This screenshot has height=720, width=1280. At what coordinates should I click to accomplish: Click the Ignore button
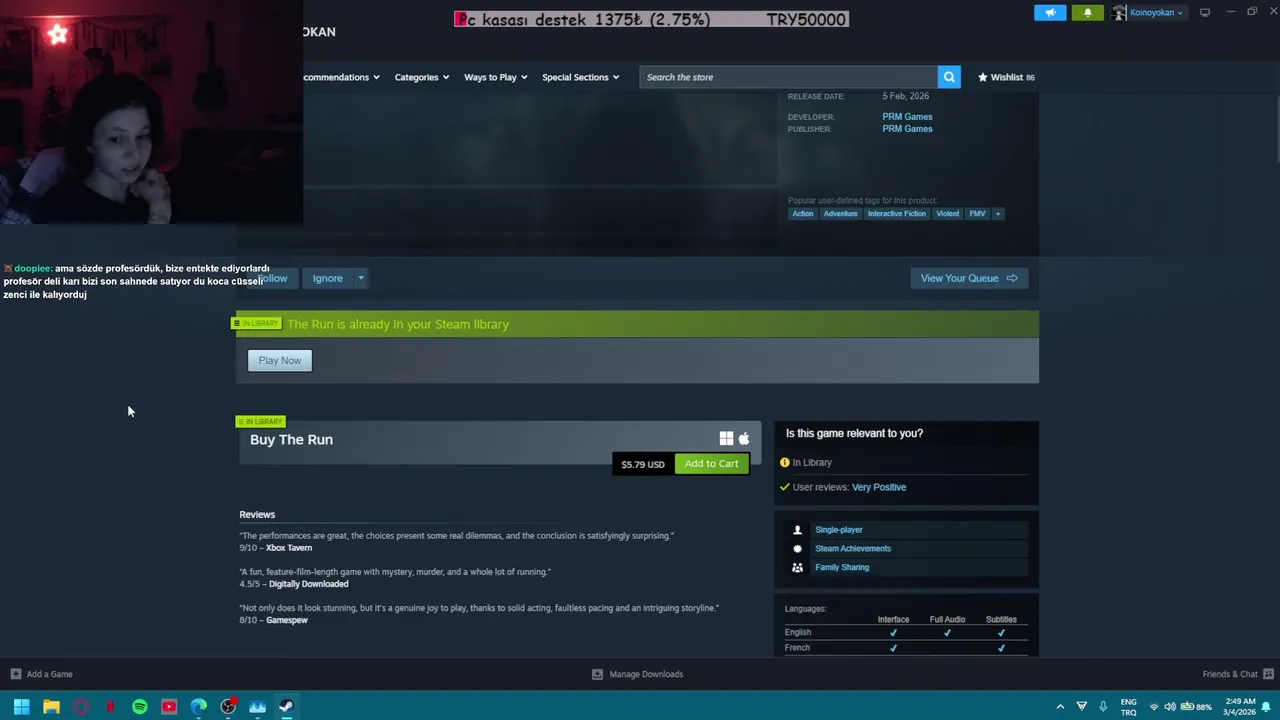coord(327,278)
